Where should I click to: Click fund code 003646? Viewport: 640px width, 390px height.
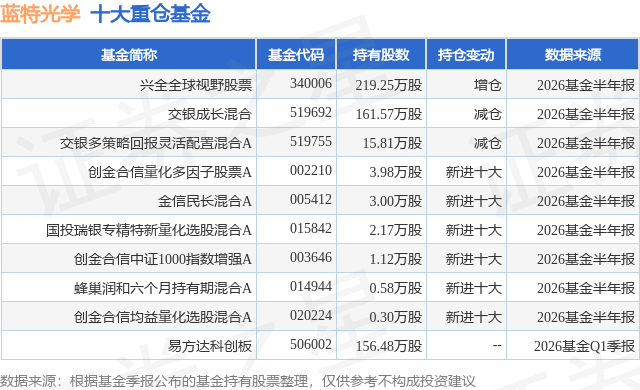click(311, 257)
